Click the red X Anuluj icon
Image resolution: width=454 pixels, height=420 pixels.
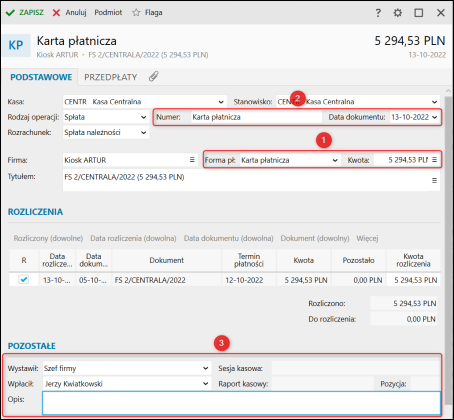[x=56, y=13]
